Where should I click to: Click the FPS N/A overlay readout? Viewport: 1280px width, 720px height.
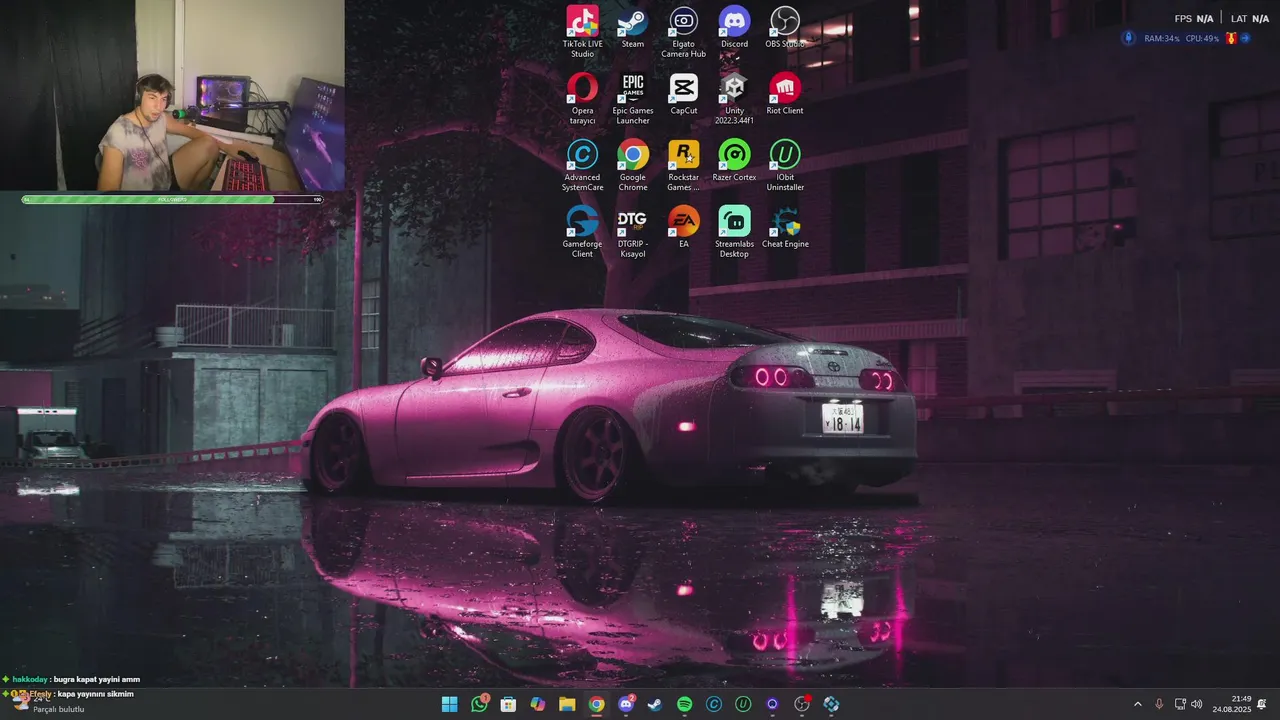pyautogui.click(x=1194, y=19)
